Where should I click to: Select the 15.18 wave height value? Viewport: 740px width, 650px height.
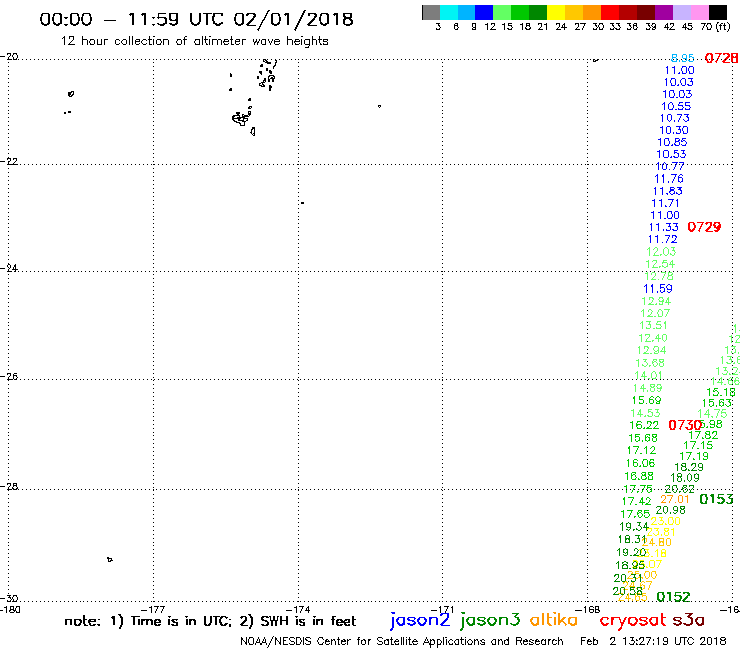721,392
